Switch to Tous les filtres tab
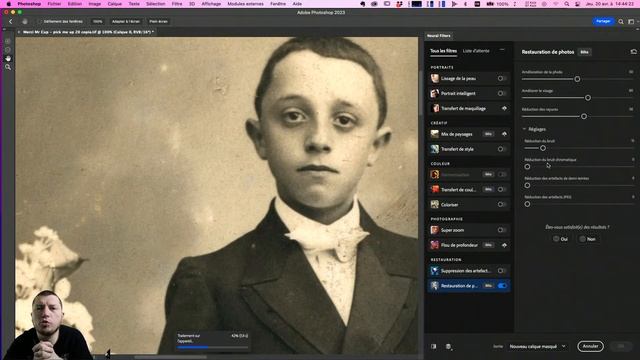 (443, 51)
